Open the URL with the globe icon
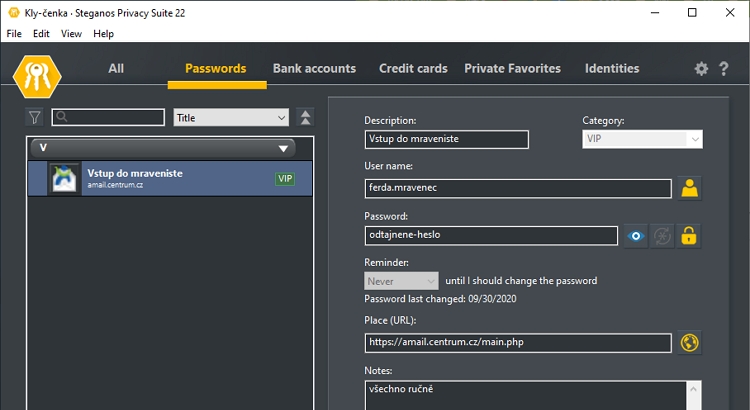750x410 pixels. [689, 342]
